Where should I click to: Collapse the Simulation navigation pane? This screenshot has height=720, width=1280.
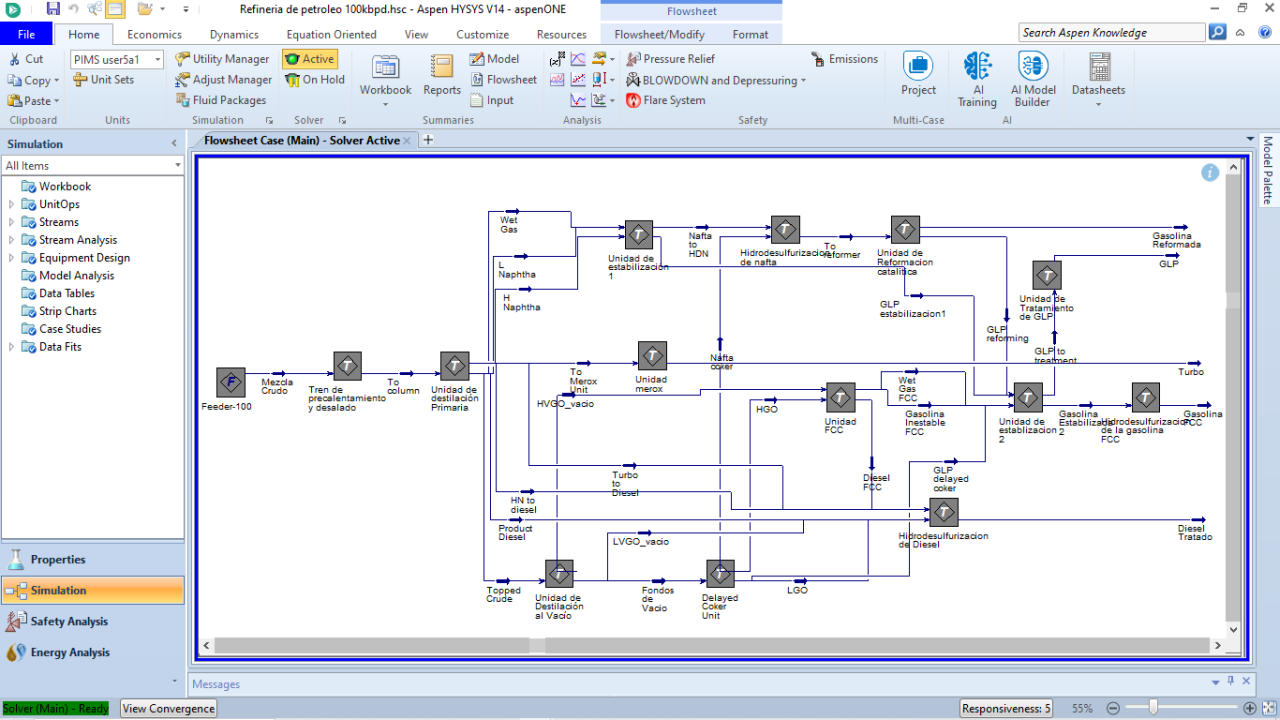[175, 144]
